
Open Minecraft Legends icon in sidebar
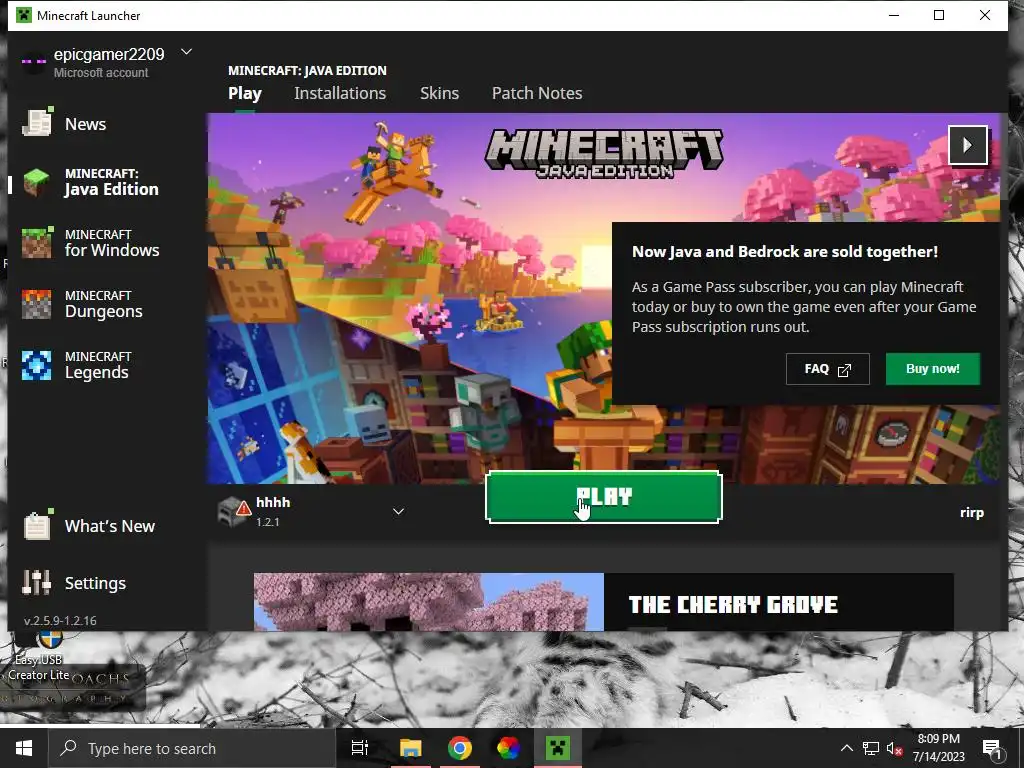(x=37, y=365)
